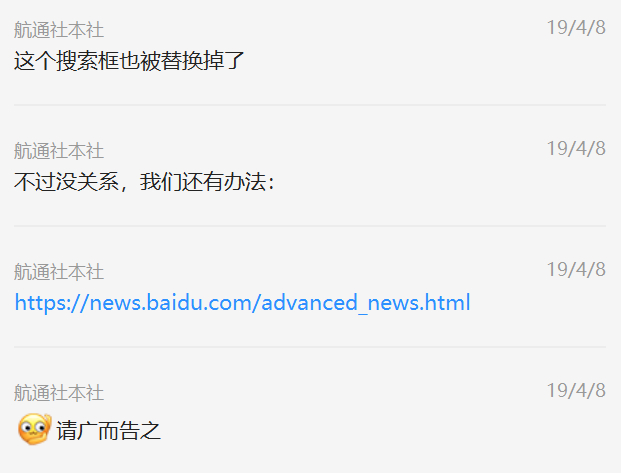Click the divider below the second message

tap(310, 226)
